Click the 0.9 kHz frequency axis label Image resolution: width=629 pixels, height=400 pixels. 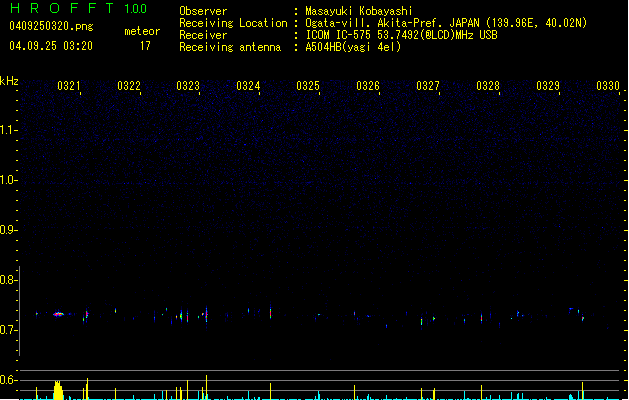[8, 230]
